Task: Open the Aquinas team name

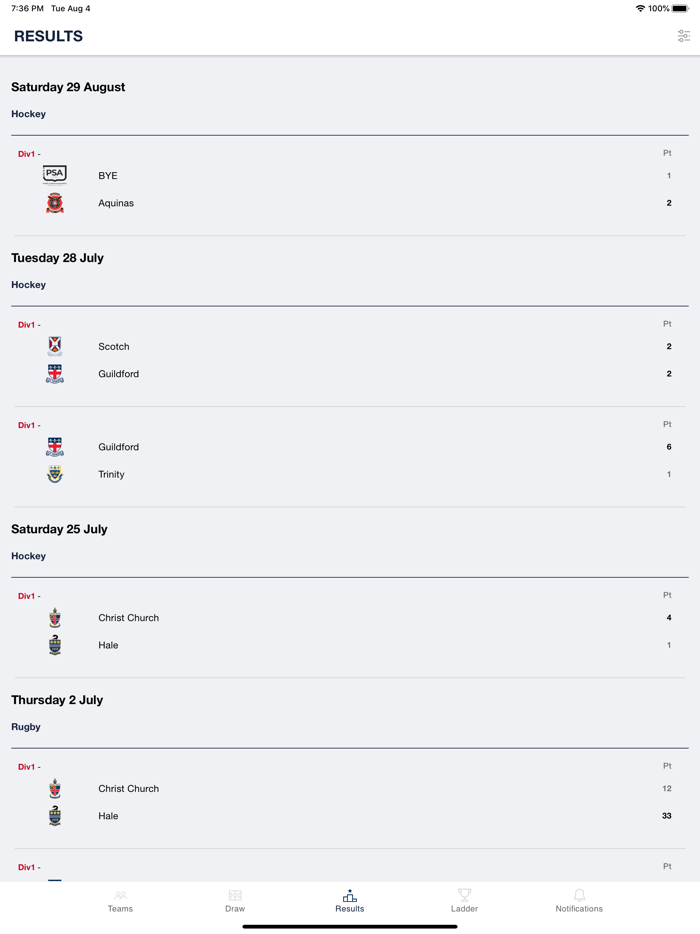Action: [x=116, y=203]
